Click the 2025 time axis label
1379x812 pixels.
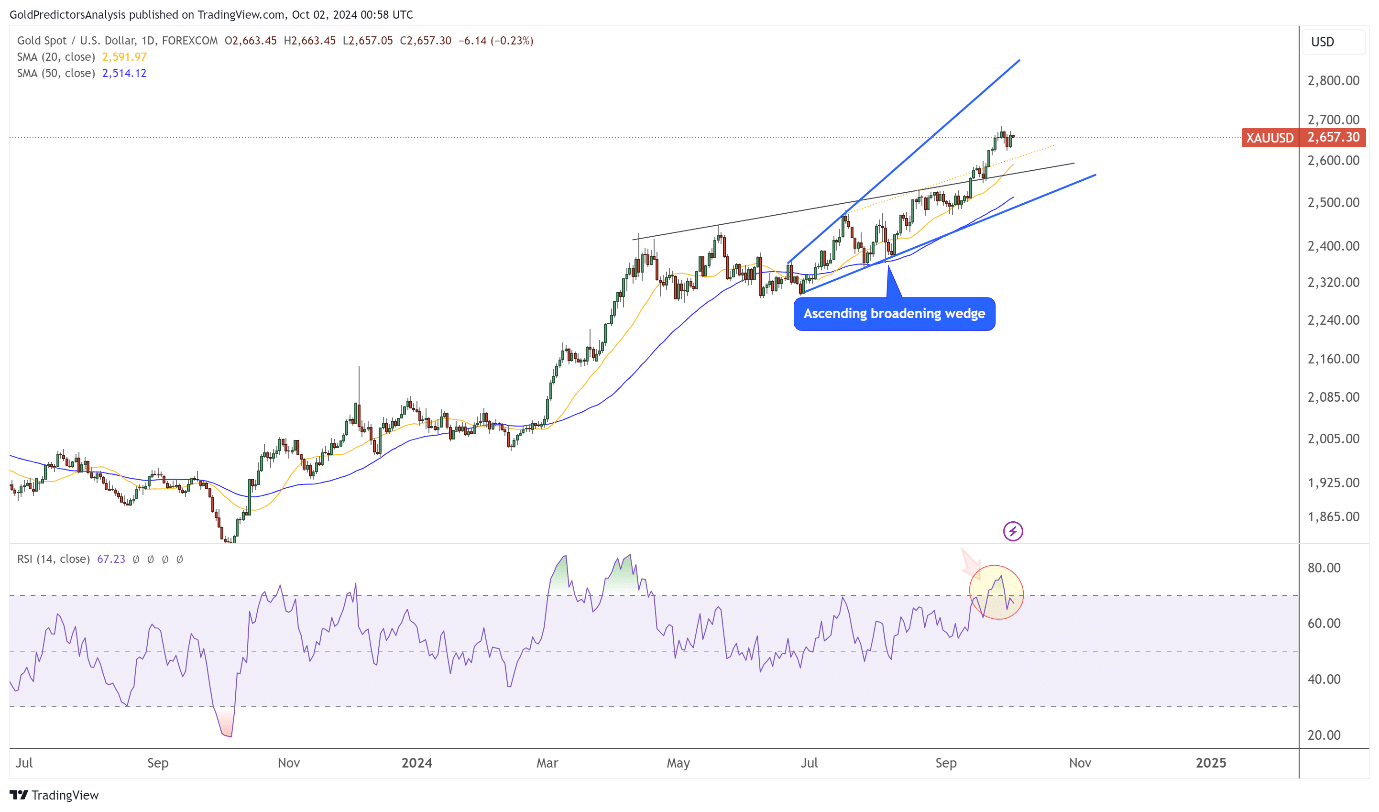coord(1211,763)
